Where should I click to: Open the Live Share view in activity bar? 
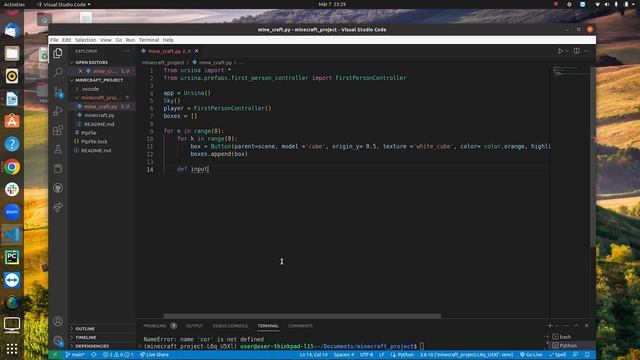58,207
